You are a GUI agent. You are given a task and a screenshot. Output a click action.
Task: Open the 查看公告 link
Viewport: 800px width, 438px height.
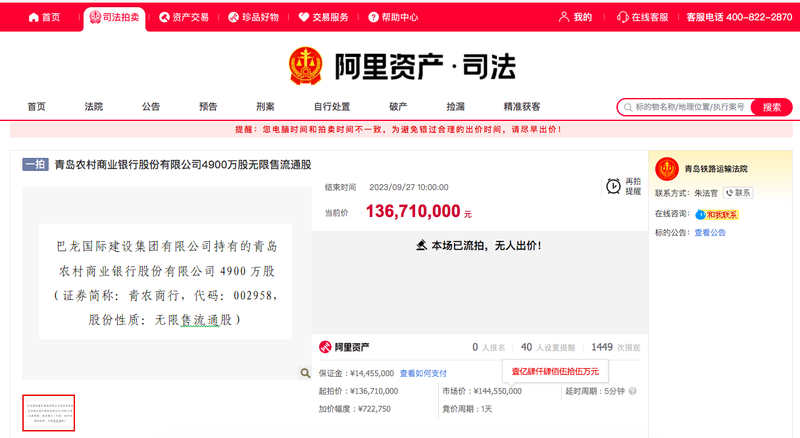(x=710, y=232)
